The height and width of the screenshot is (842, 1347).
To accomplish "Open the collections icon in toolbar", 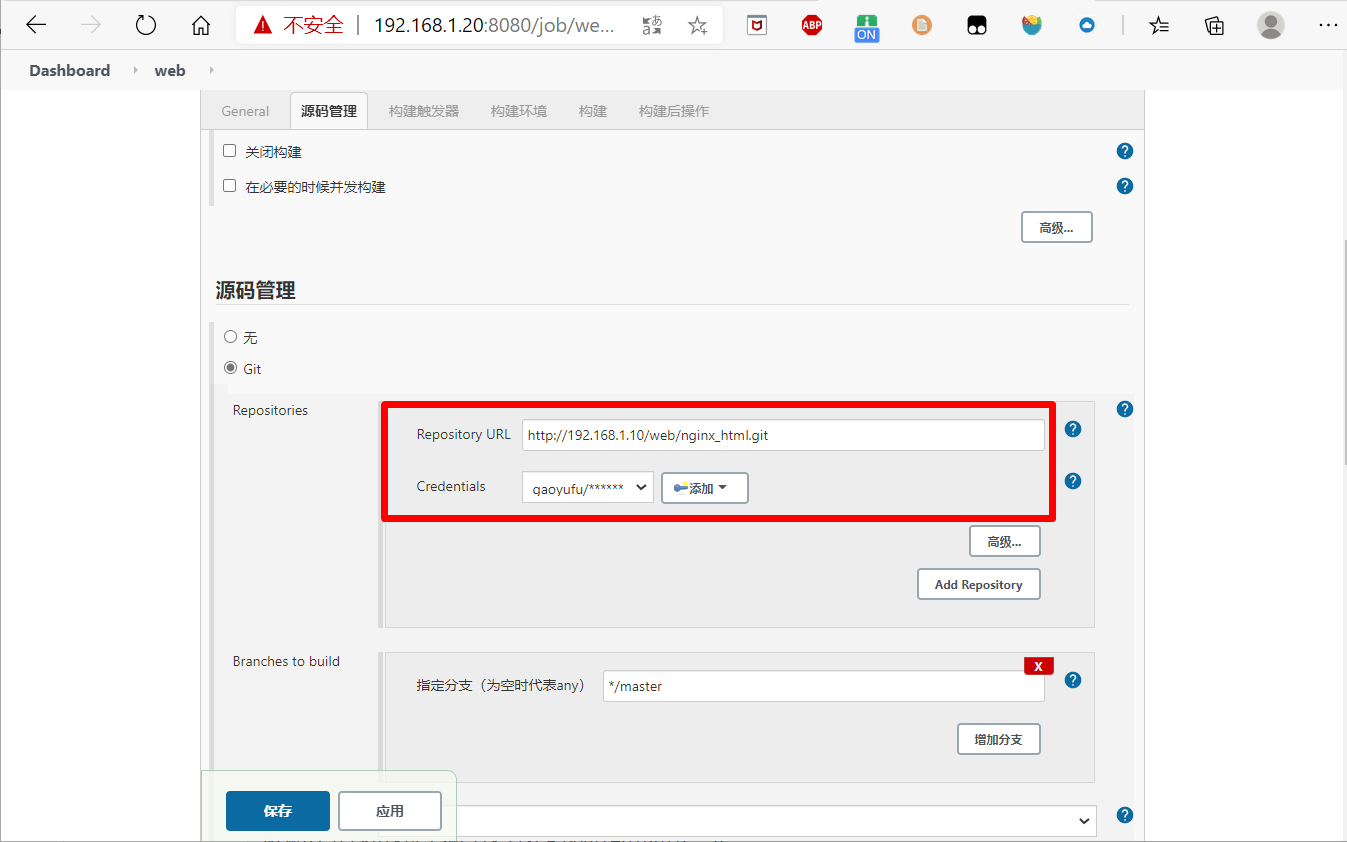I will [1214, 25].
